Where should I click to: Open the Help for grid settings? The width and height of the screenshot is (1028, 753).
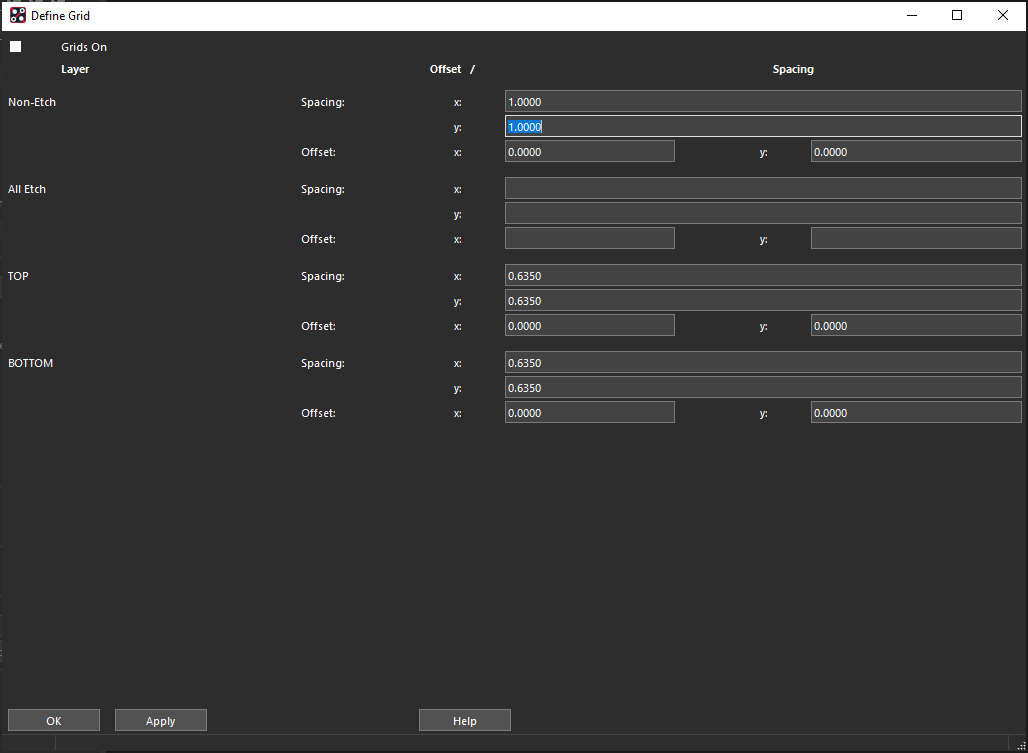(x=464, y=720)
